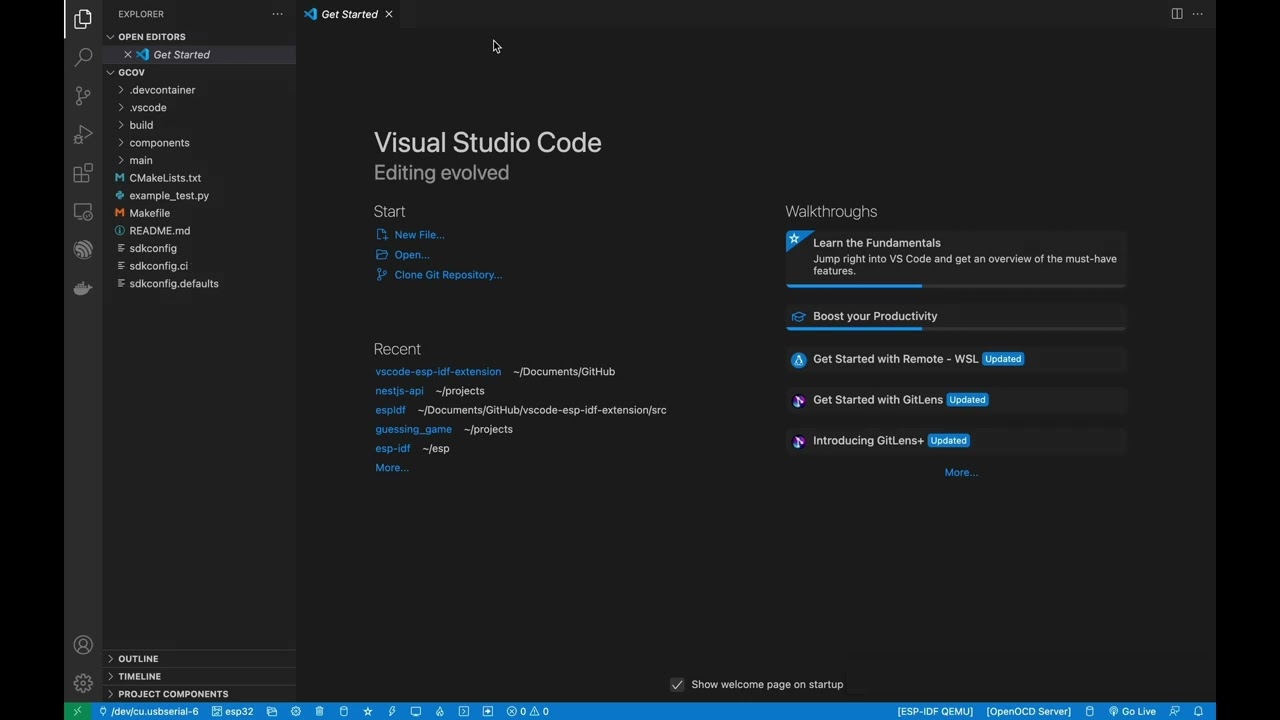Open Get Started with GitLens walkthrough
The height and width of the screenshot is (720, 1280).
(956, 400)
